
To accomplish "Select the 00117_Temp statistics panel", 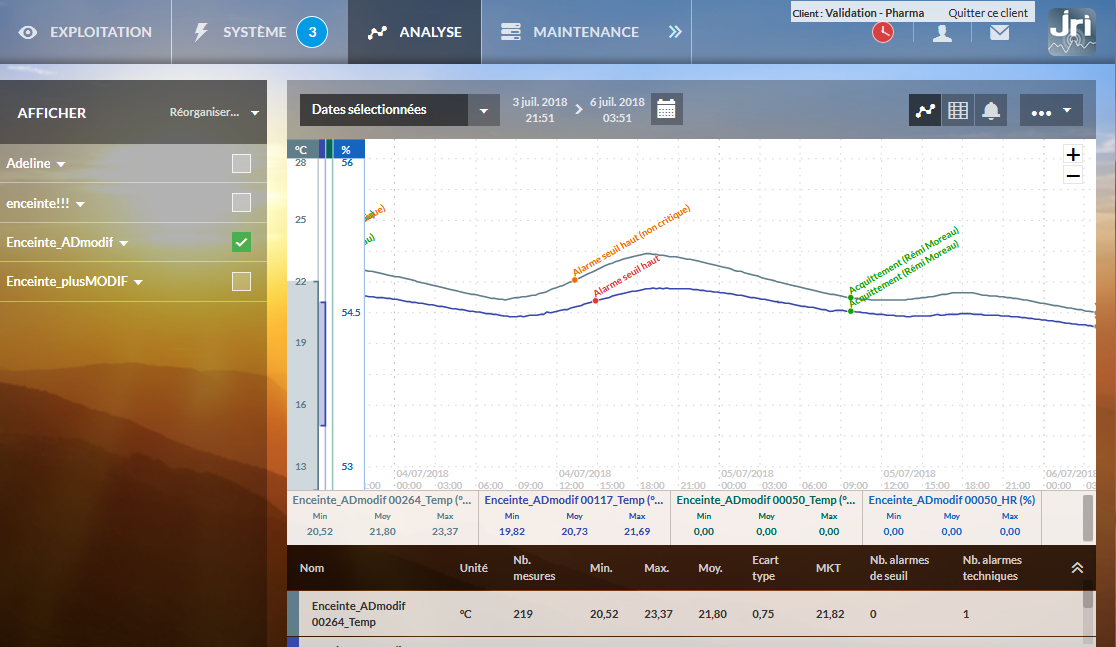I will tap(574, 517).
